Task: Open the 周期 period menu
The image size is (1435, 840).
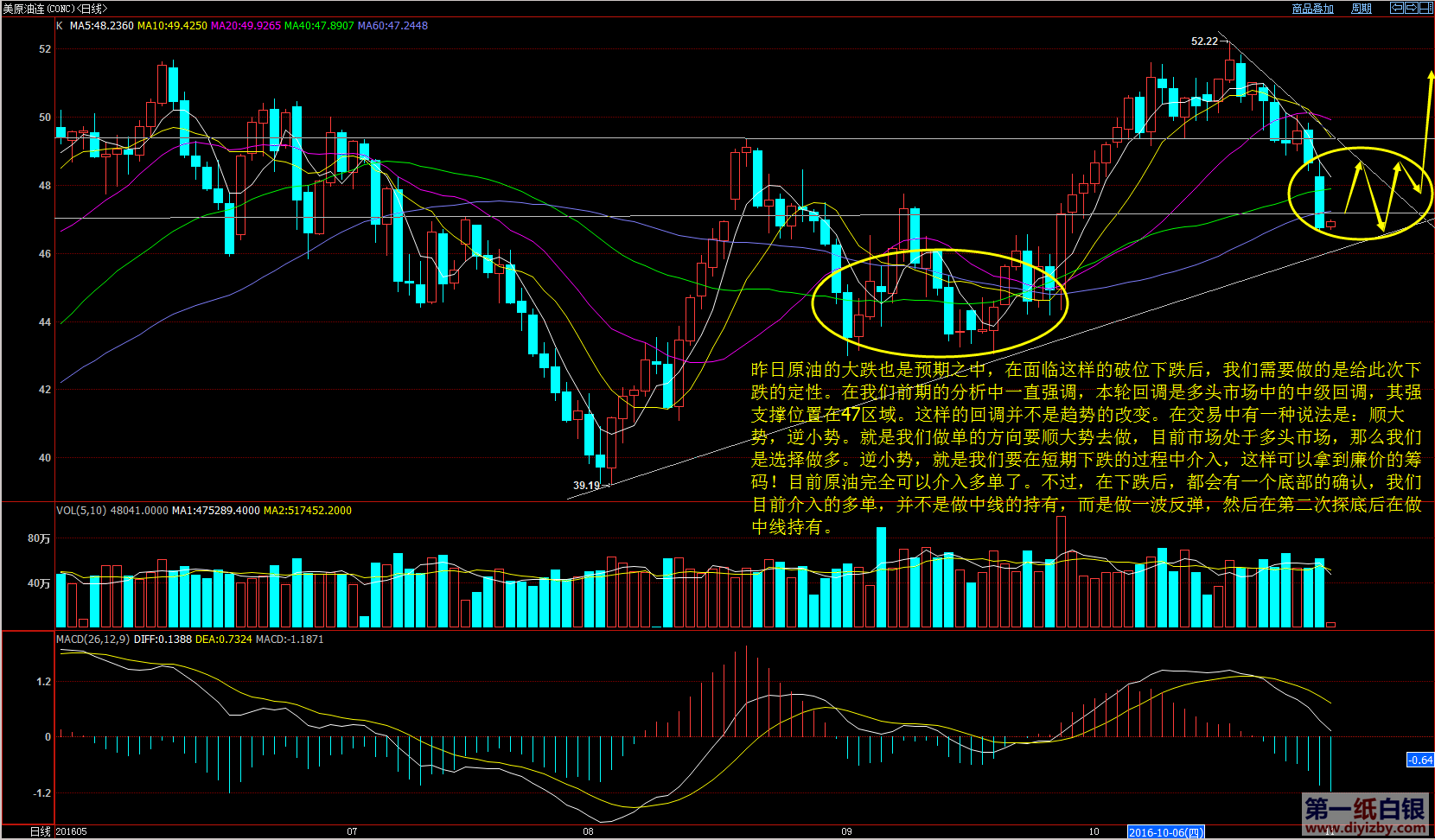Action: pyautogui.click(x=1362, y=9)
